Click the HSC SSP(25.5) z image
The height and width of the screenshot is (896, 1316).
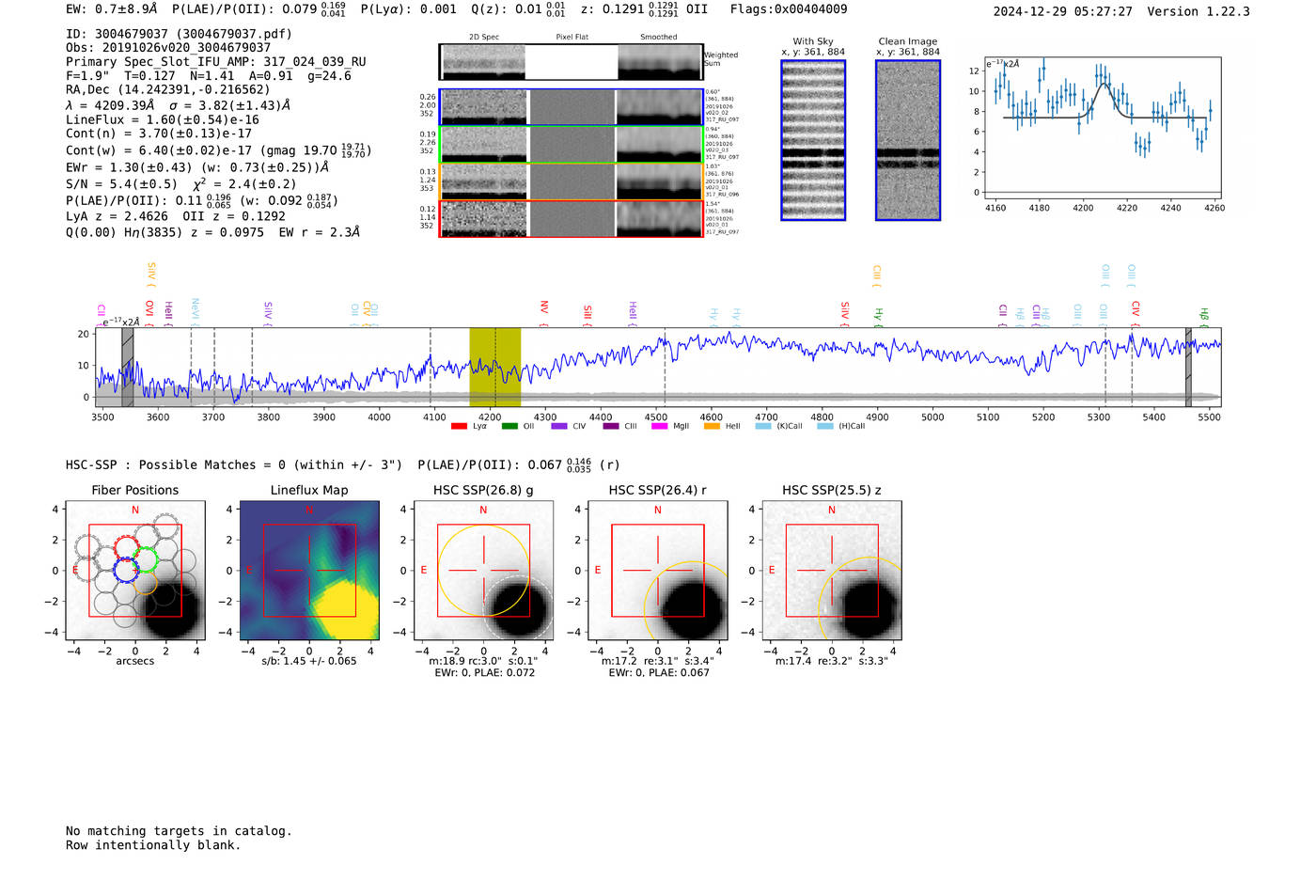[x=831, y=571]
